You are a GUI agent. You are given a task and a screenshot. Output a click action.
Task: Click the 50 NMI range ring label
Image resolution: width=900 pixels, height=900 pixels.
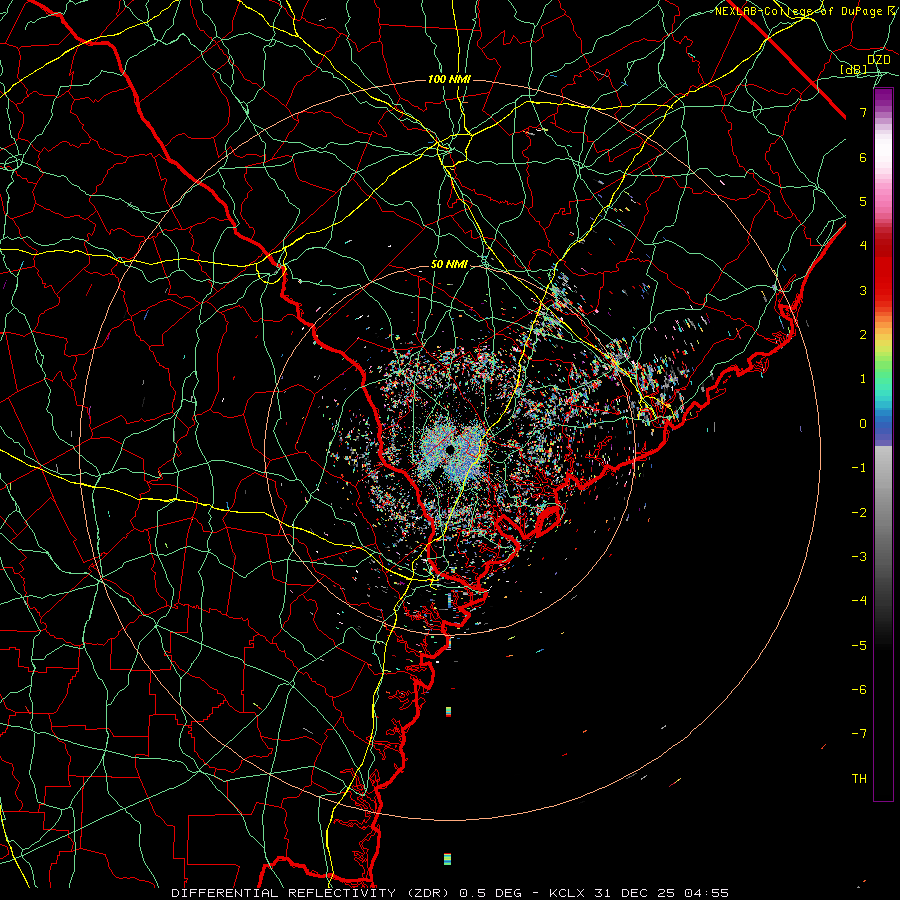(x=449, y=264)
